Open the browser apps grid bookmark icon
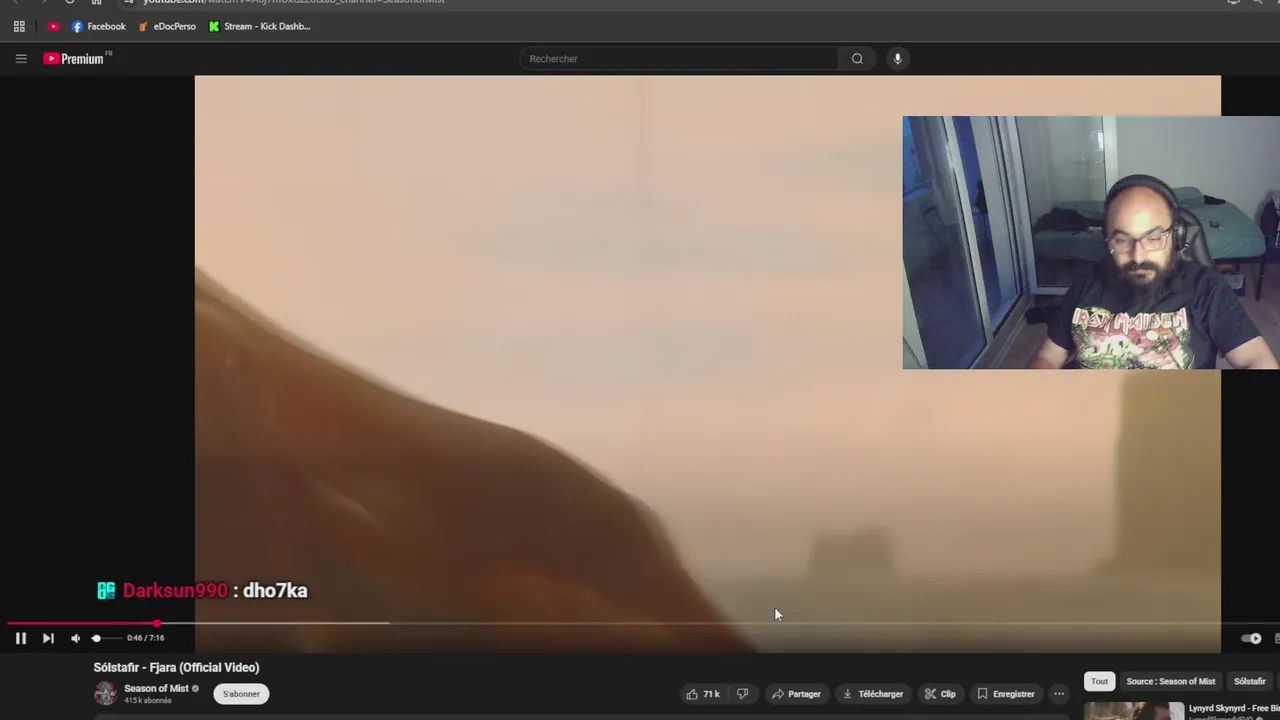This screenshot has width=1280, height=720. pos(19,26)
